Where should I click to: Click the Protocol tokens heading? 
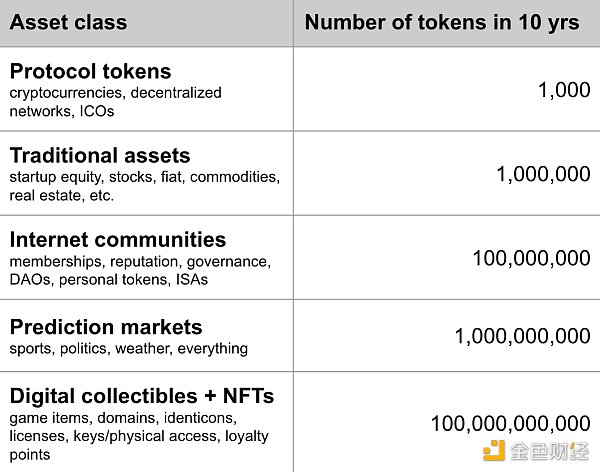point(90,72)
